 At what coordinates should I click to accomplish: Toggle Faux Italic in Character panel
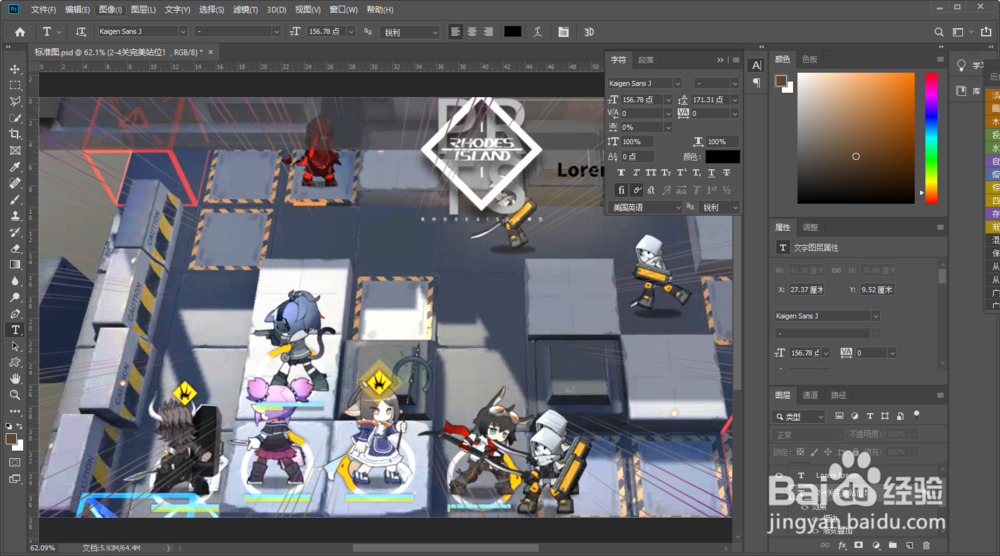point(636,173)
